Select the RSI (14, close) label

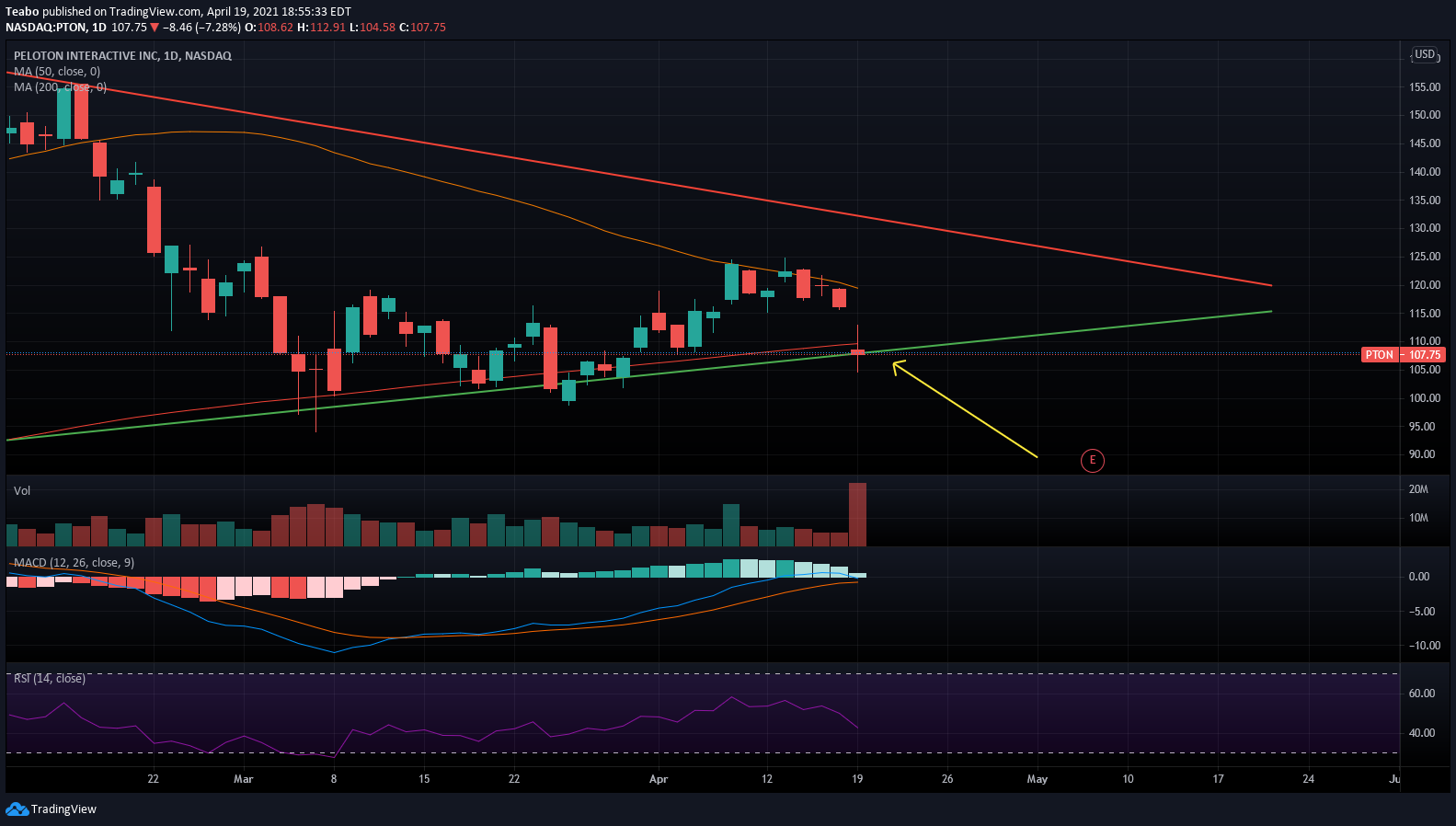[x=50, y=679]
